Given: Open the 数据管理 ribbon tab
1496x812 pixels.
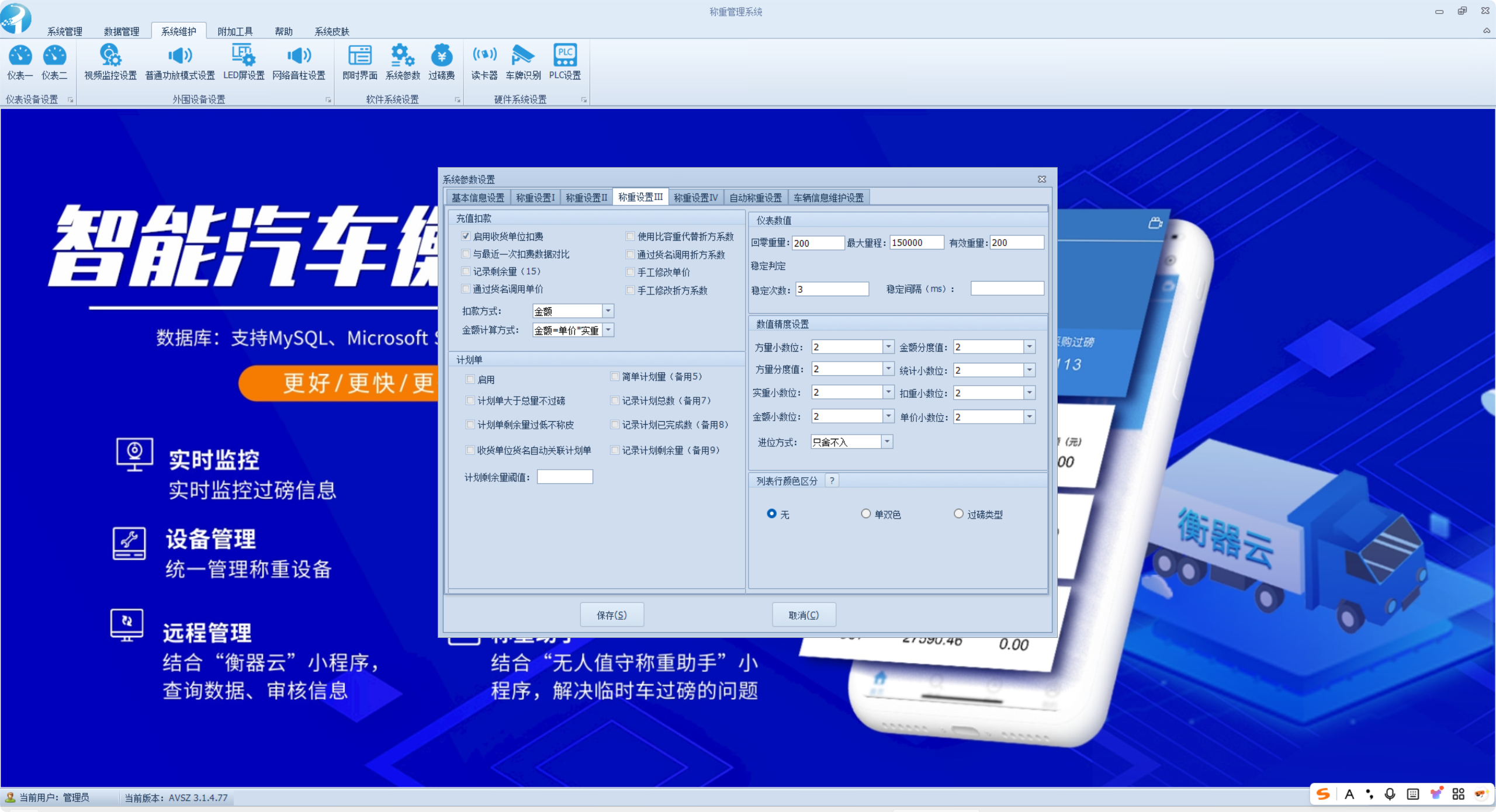Looking at the screenshot, I should (122, 32).
